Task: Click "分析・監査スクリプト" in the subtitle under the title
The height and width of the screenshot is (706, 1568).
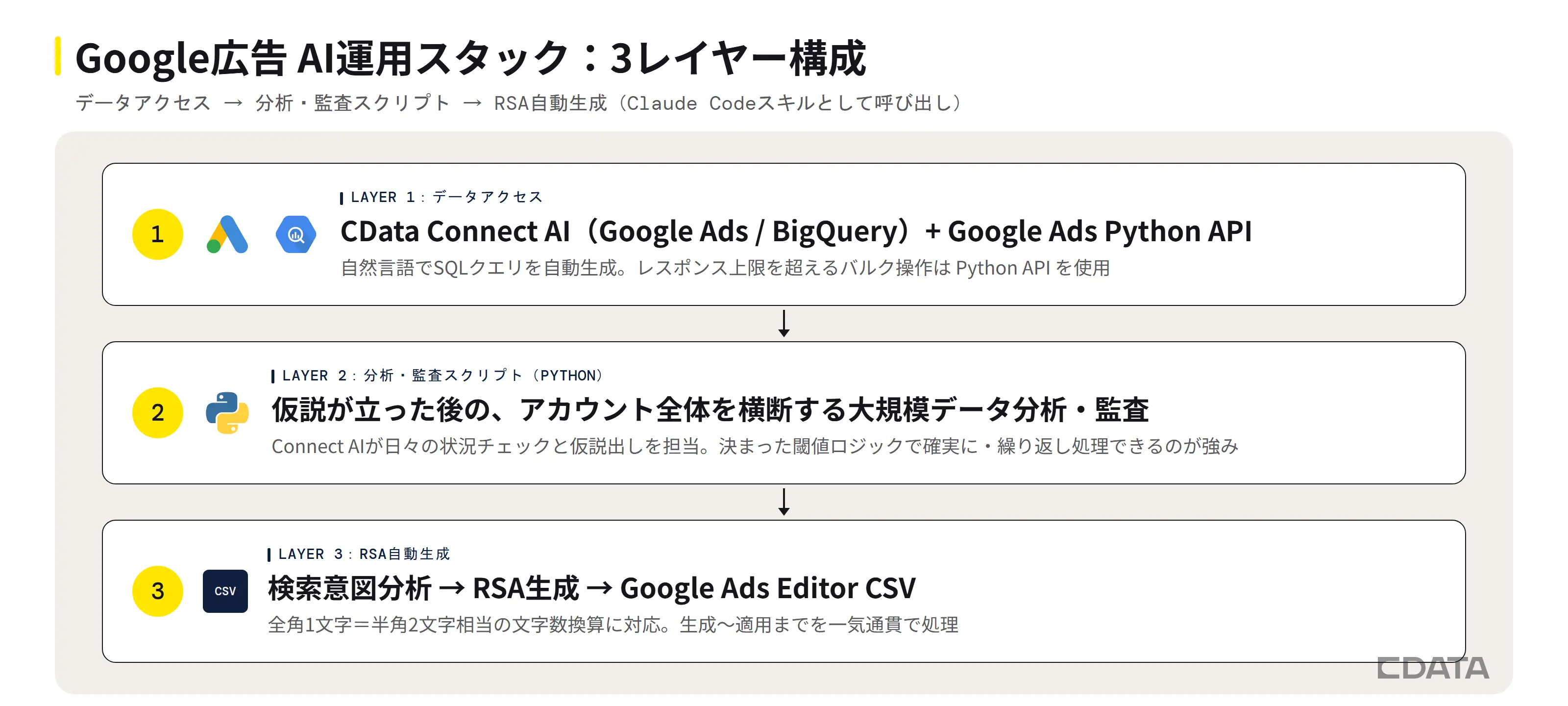Action: (352, 103)
